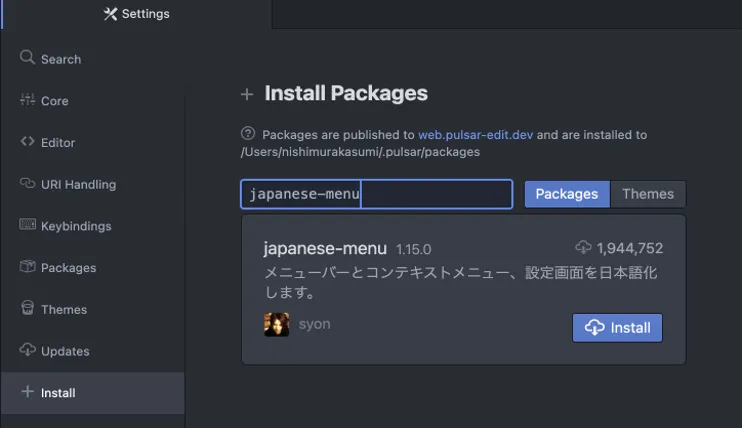The image size is (742, 428).
Task: Open the syon author profile link
Action: click(315, 324)
